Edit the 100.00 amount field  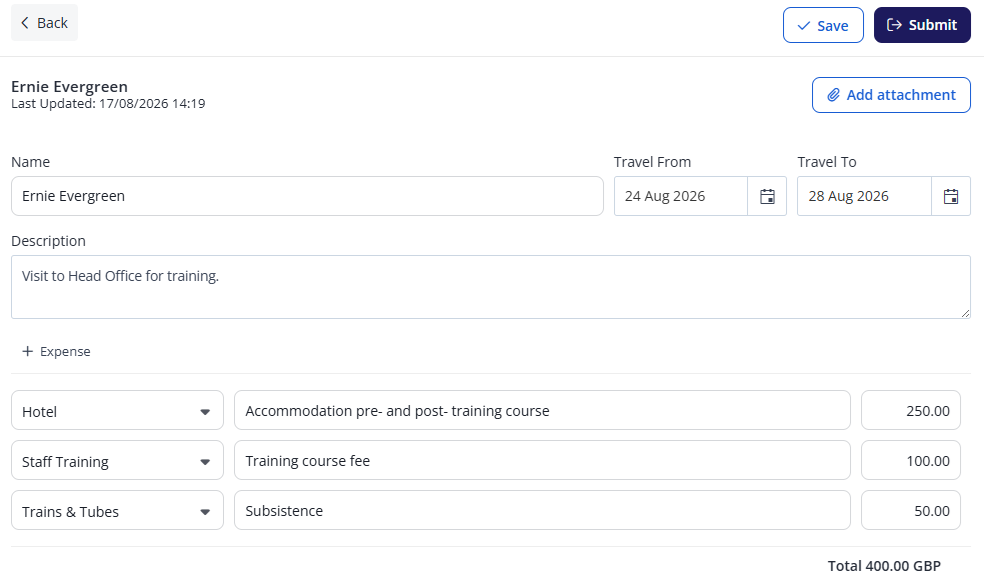coord(911,461)
